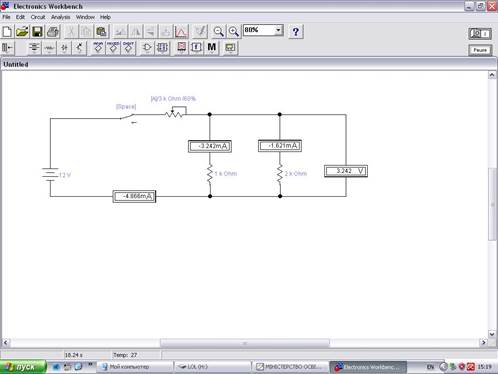Select the -3.242 mA ammeter
This screenshot has width=498, height=374.
(210, 146)
